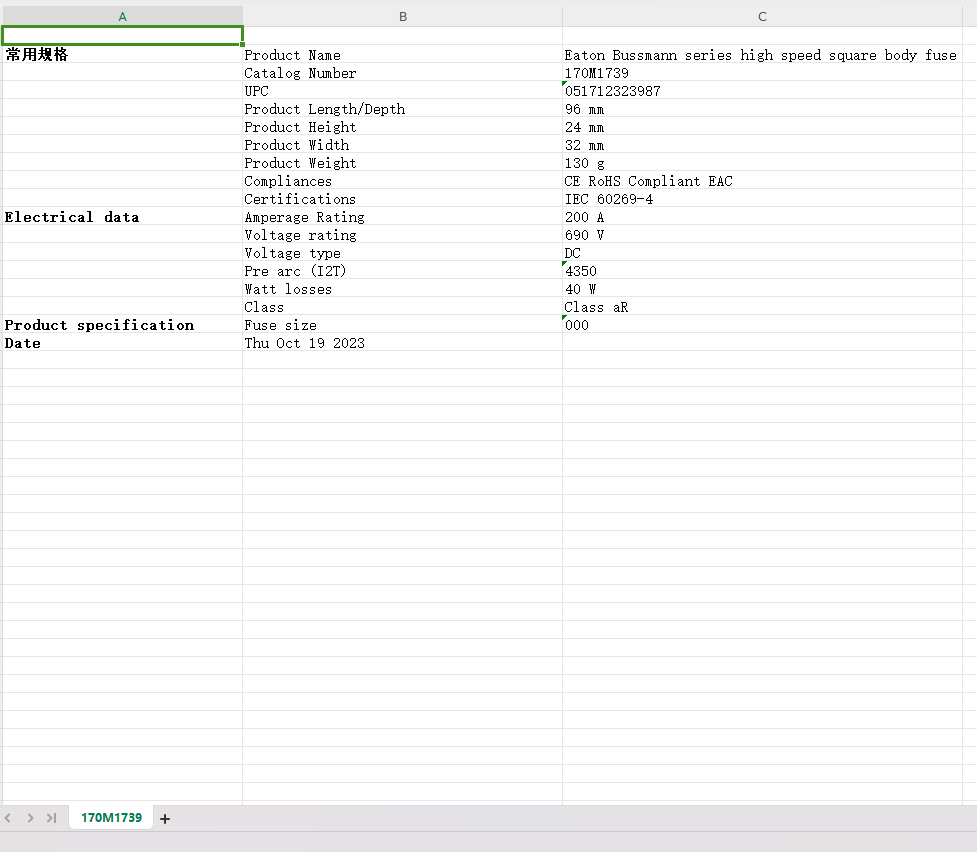Select the 'Amperage Rating' cell
This screenshot has height=852, width=977.
tap(403, 216)
